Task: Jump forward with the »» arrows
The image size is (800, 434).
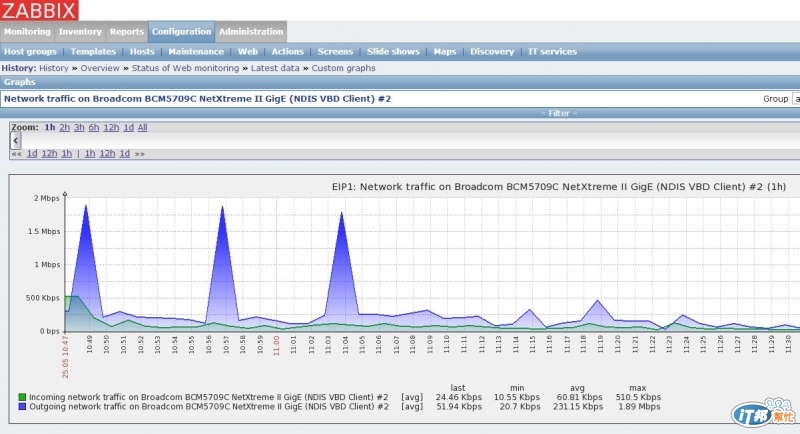Action: pyautogui.click(x=140, y=154)
